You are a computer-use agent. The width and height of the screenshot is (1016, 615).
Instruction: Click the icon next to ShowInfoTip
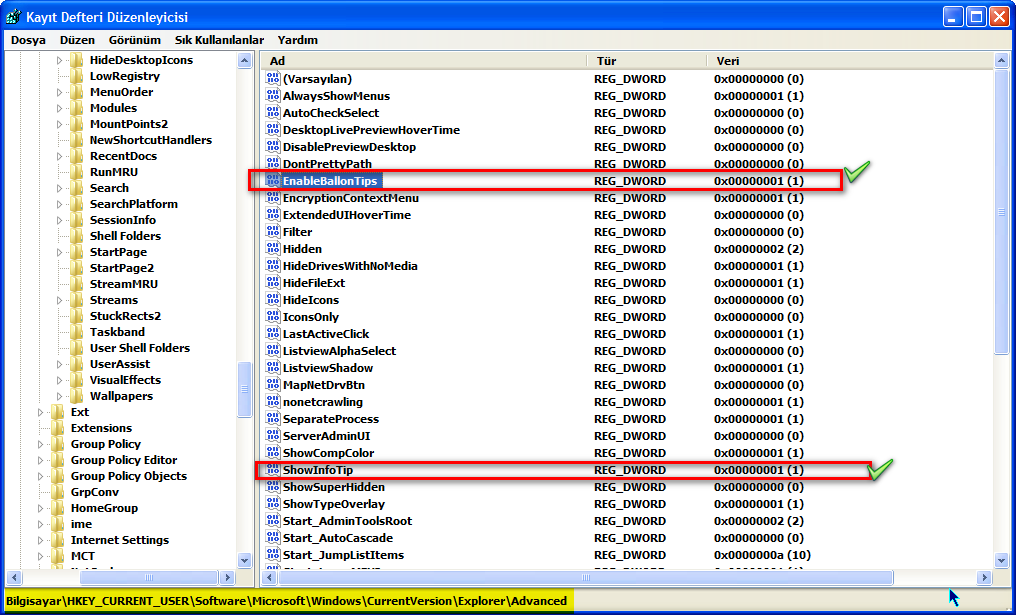click(273, 470)
